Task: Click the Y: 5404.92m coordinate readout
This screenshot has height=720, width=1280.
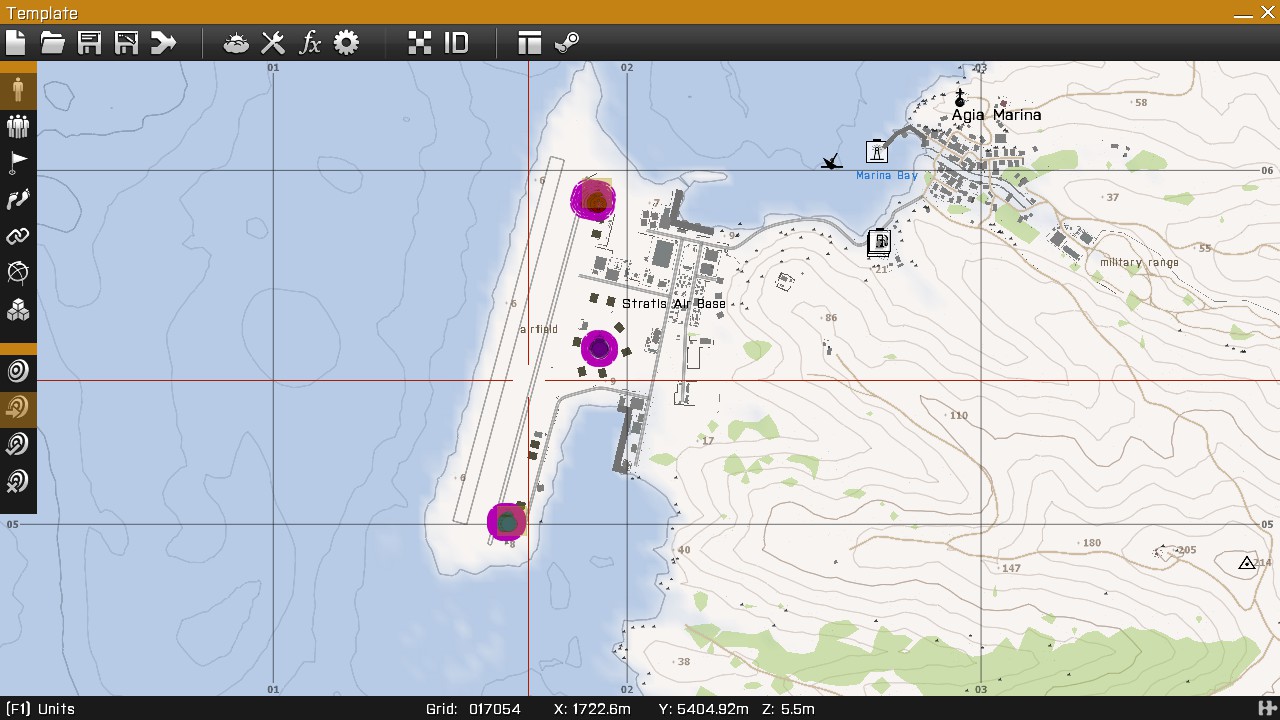Action: [703, 709]
